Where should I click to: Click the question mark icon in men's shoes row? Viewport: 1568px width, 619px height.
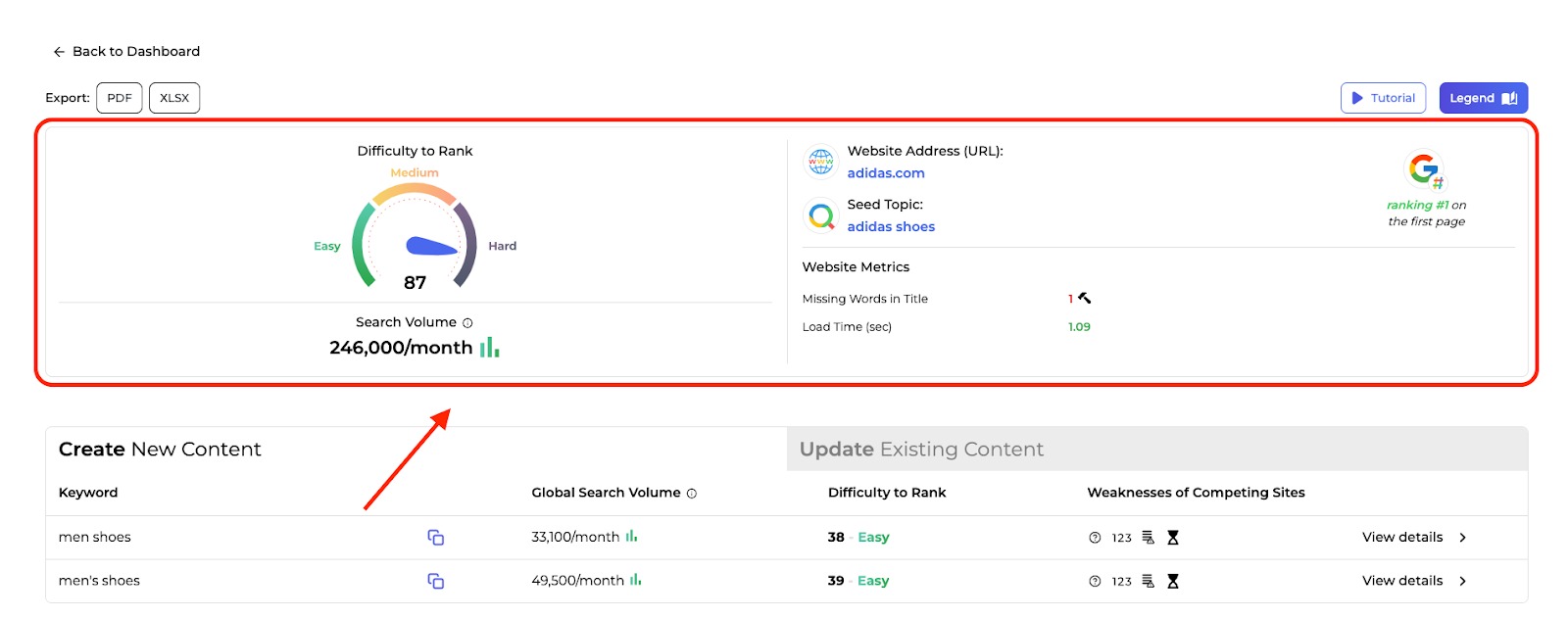(1095, 582)
